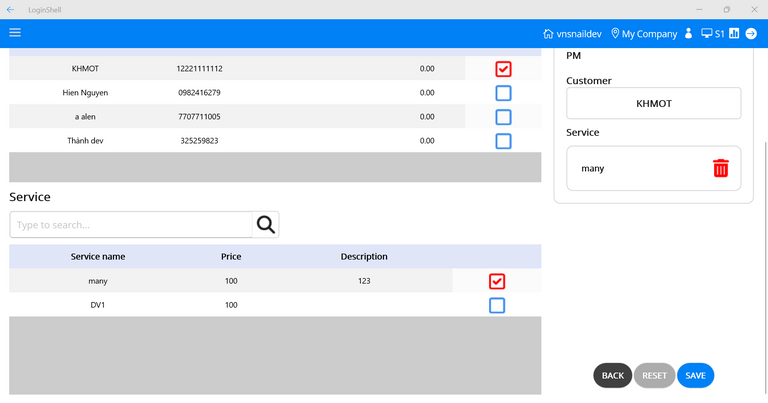
Task: Open the user profile icon
Action: [x=688, y=34]
